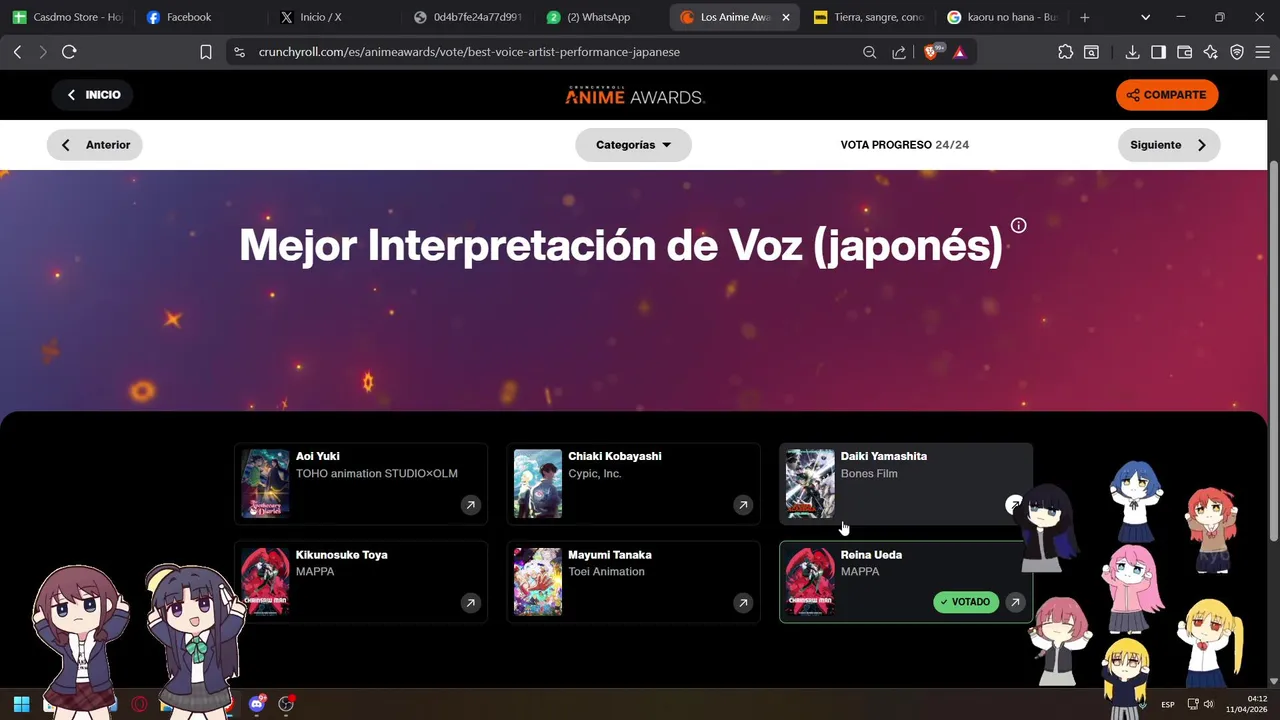Click Reina Ueda poster thumbnail
1280x720 pixels.
tap(810, 582)
